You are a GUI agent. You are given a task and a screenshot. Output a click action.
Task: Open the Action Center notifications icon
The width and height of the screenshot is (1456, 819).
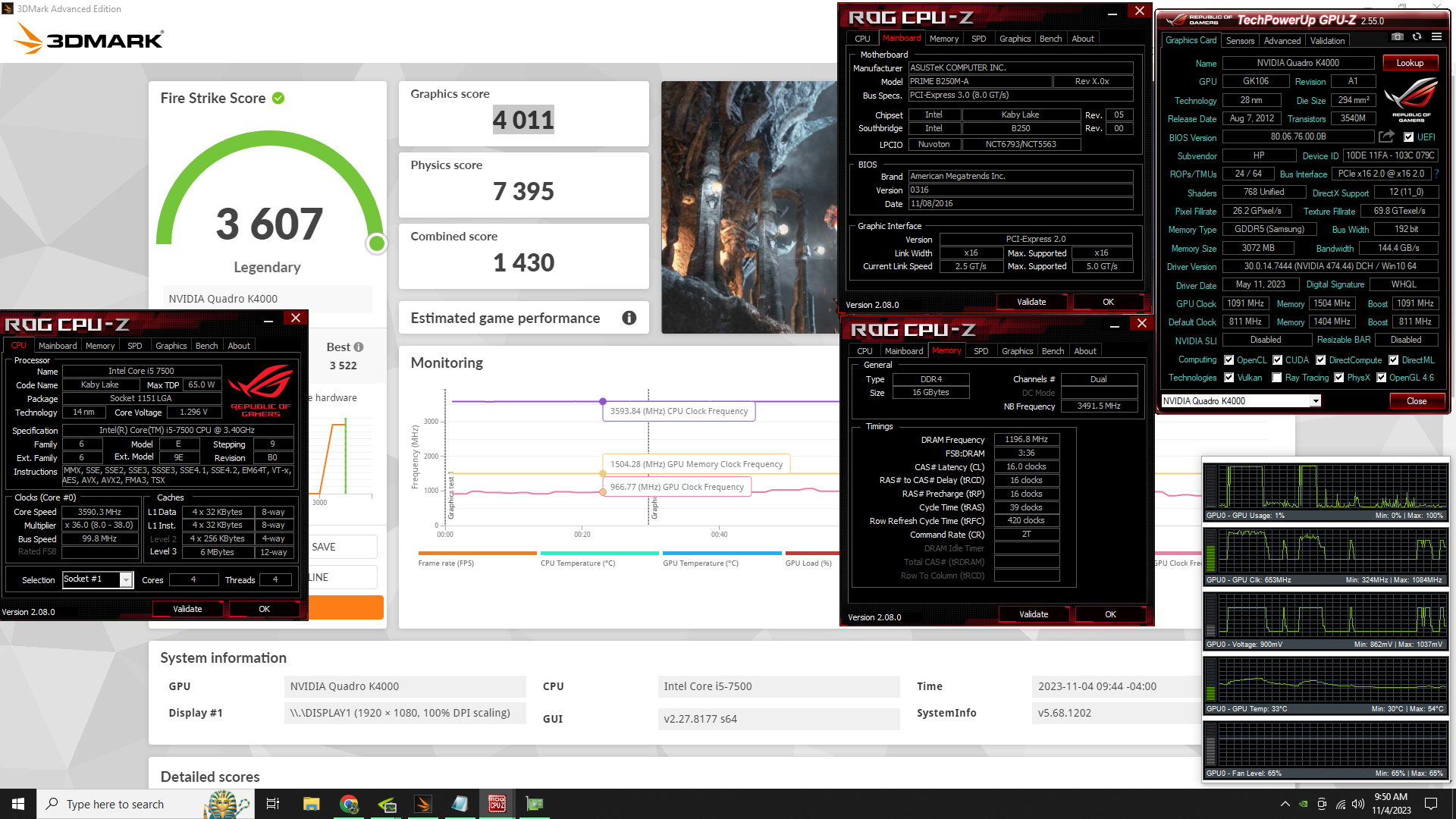(1431, 804)
